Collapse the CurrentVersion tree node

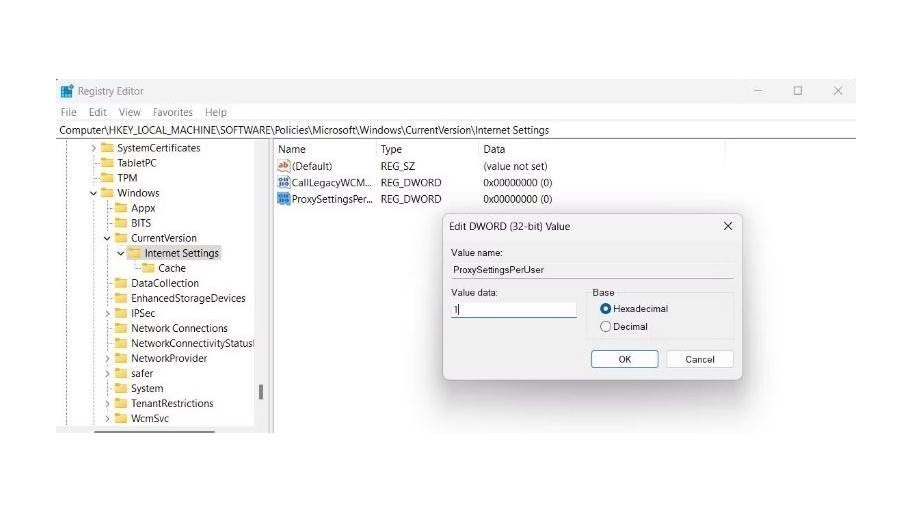click(x=107, y=238)
